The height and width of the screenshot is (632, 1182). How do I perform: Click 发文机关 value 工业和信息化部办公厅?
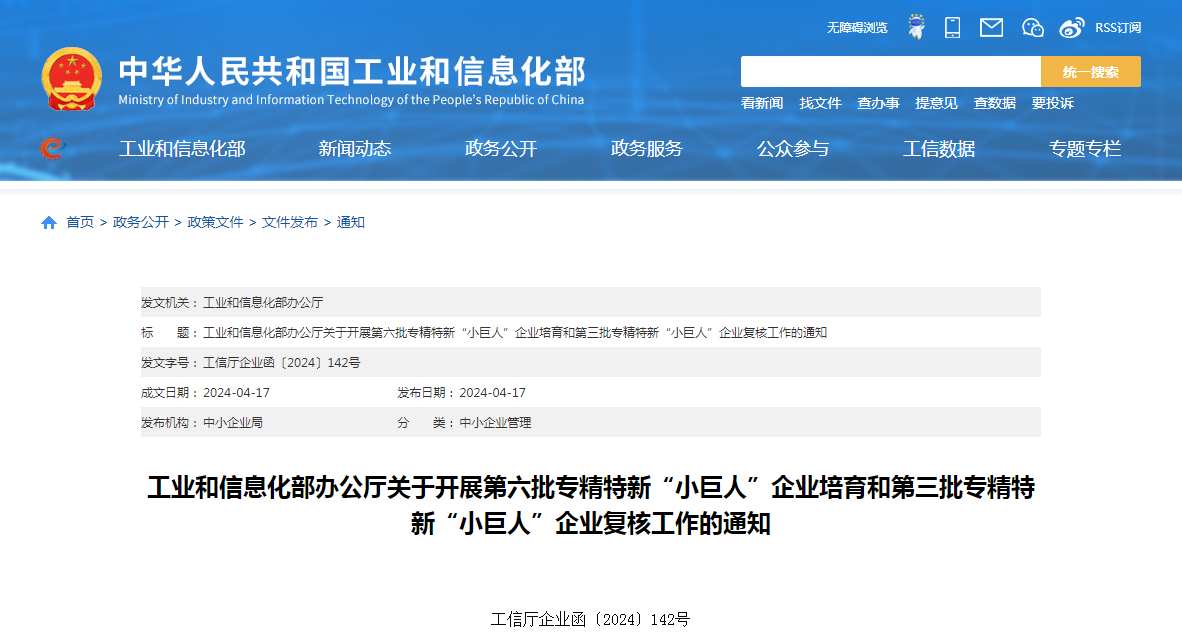[263, 302]
